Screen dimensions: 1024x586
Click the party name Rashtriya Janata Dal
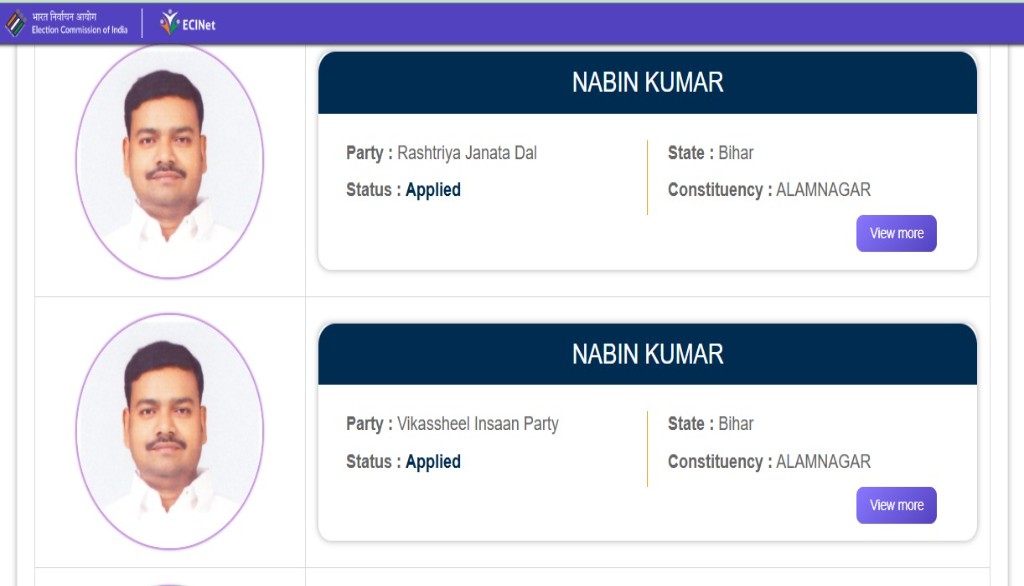click(x=467, y=153)
